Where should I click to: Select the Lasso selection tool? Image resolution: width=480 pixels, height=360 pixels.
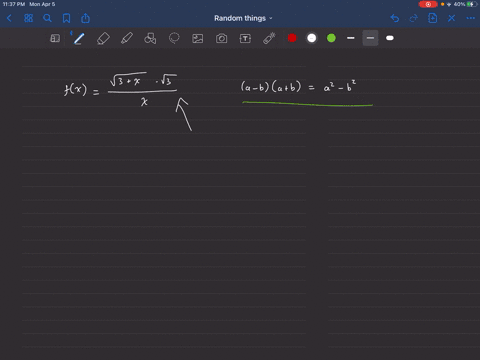point(174,38)
